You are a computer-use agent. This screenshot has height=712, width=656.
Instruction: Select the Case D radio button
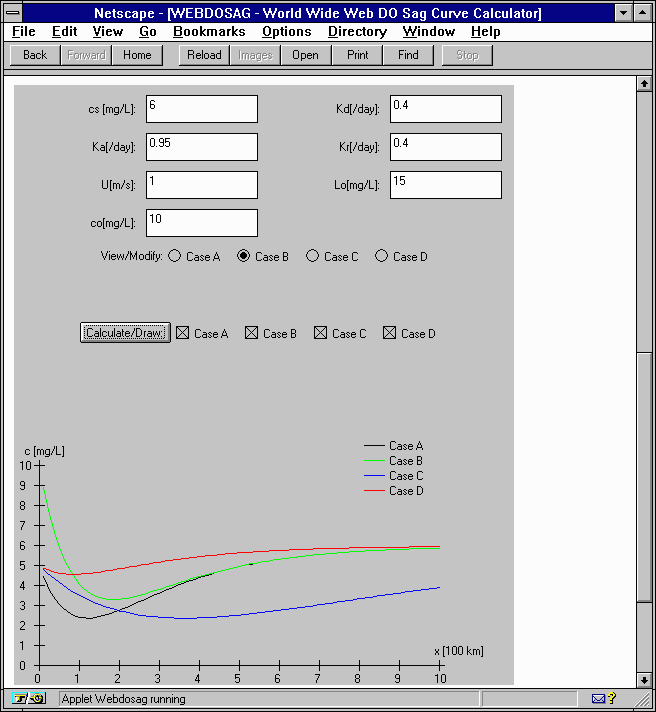(x=381, y=257)
